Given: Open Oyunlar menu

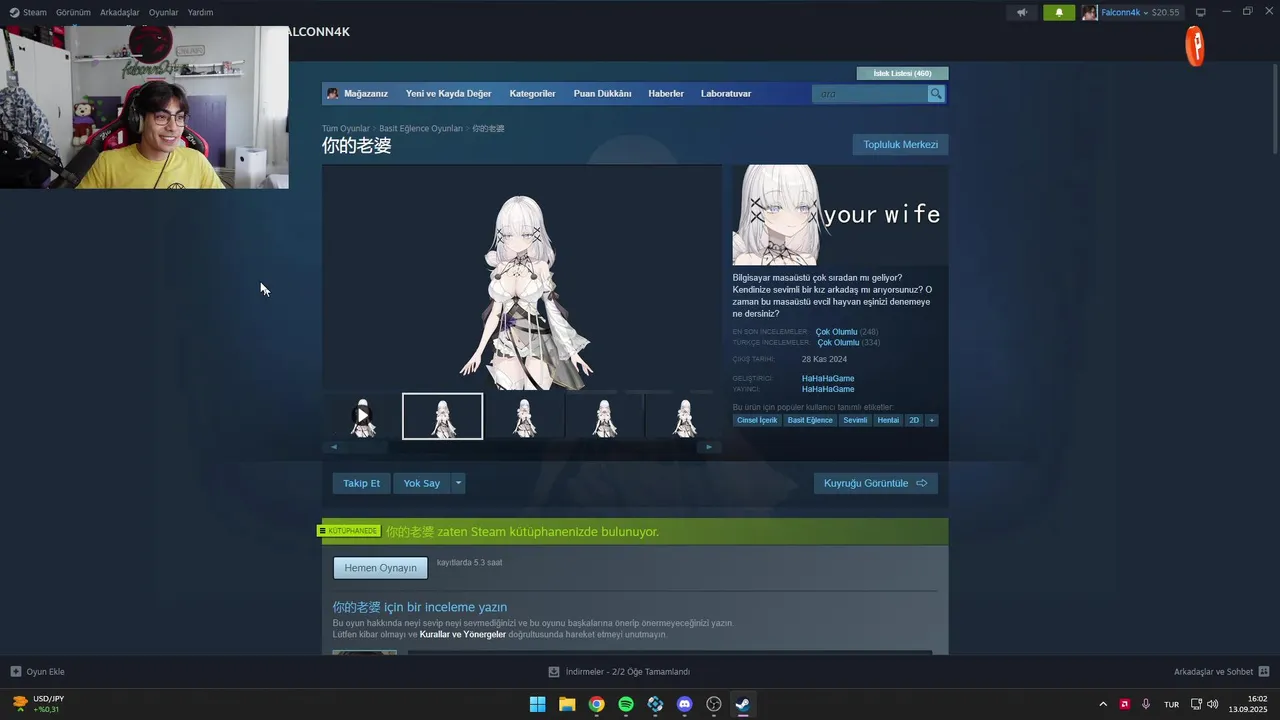Looking at the screenshot, I should point(163,12).
